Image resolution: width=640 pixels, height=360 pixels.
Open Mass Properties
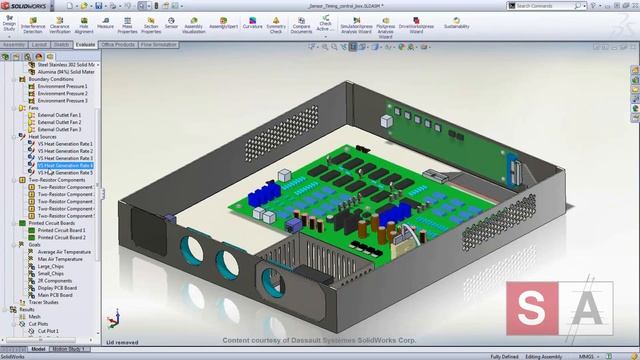(x=127, y=25)
